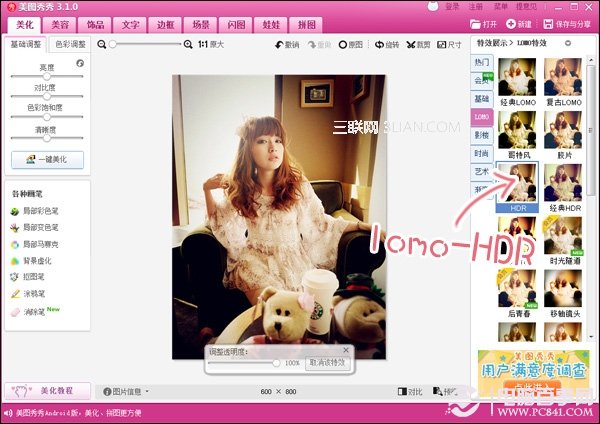Image resolution: width=600 pixels, height=424 pixels.
Task: Click the 对比 compare icon
Action: click(402, 391)
